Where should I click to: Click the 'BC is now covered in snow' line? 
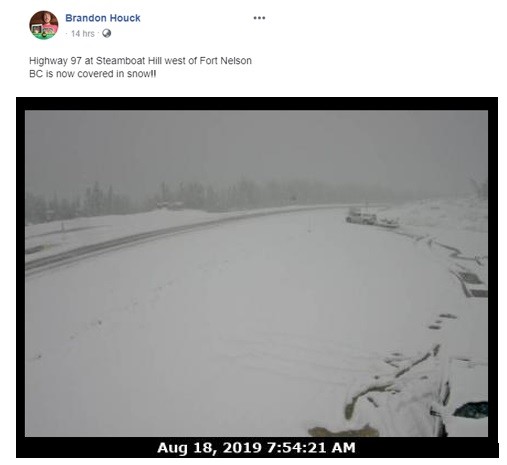coord(92,74)
